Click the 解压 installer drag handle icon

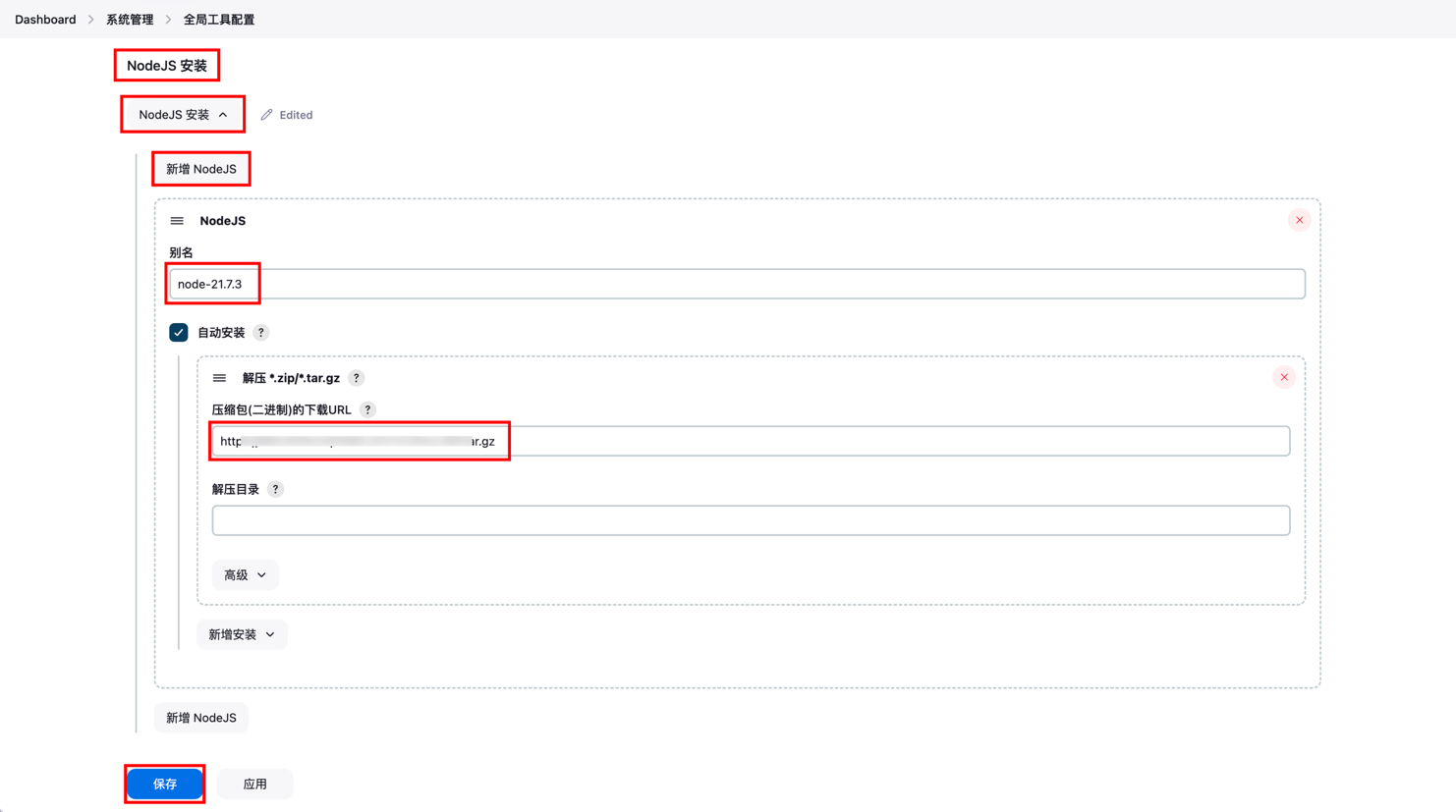click(x=219, y=378)
